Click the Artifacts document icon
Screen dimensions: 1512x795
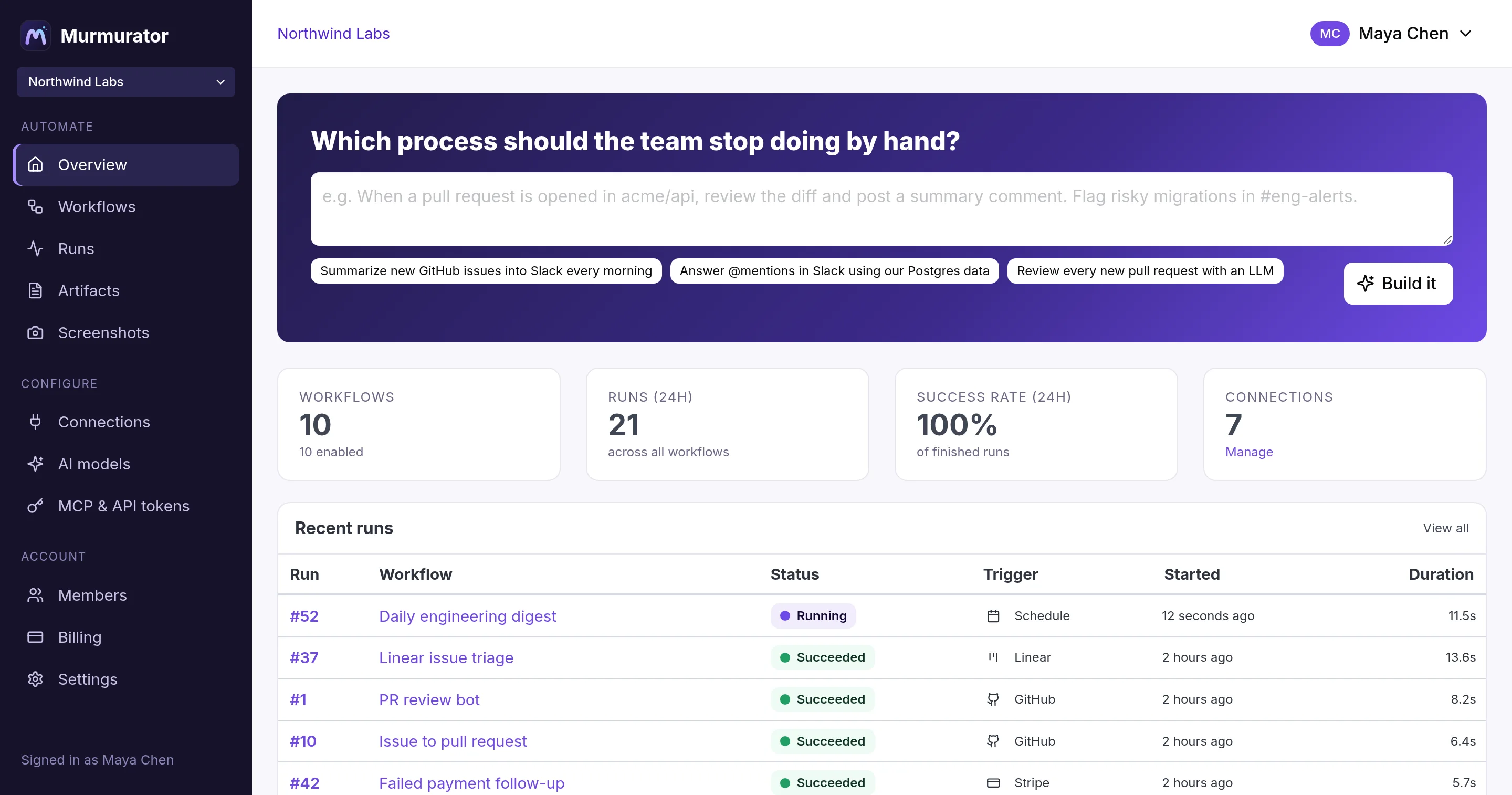[35, 290]
